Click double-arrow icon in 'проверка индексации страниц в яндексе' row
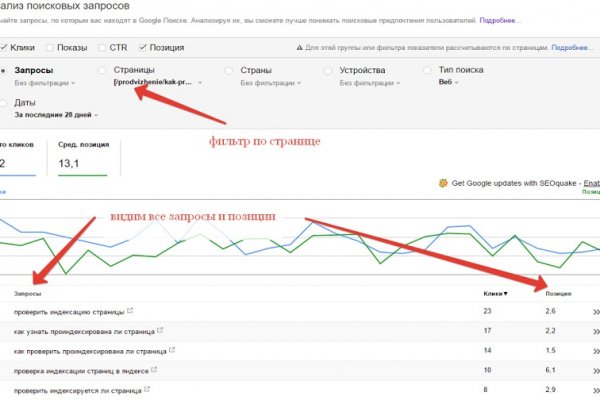 point(595,370)
